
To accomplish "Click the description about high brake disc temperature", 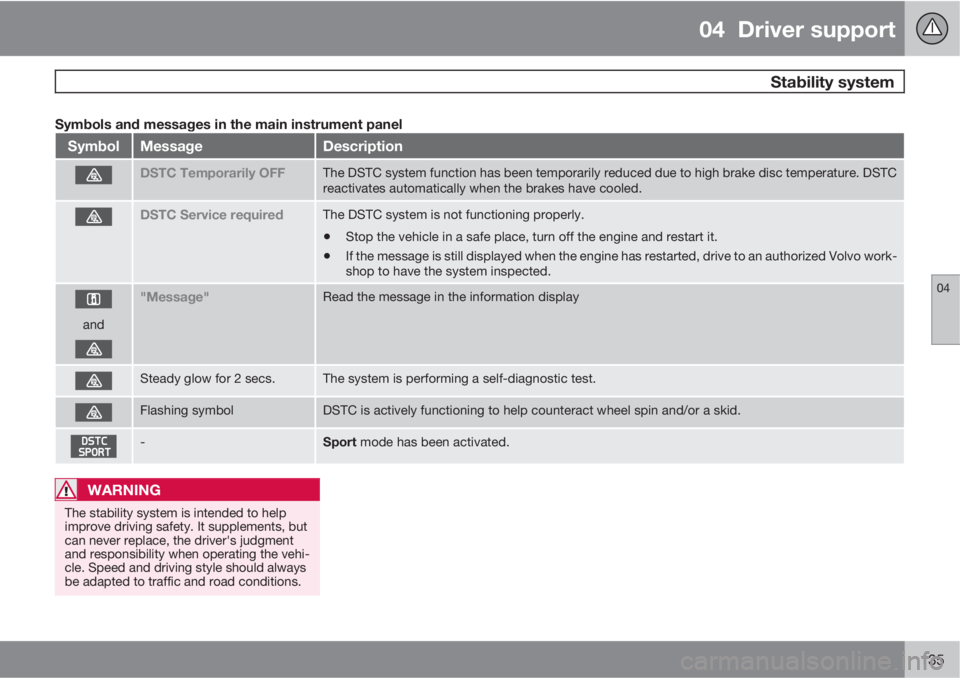I will [610, 181].
